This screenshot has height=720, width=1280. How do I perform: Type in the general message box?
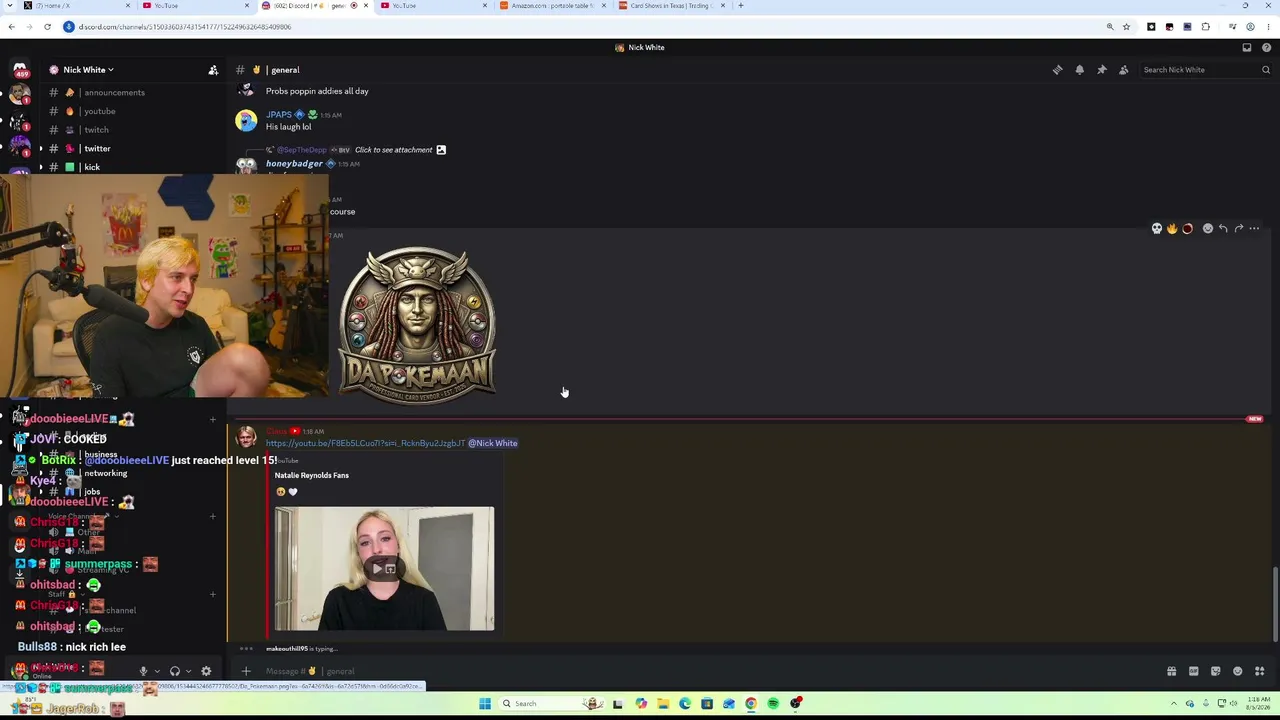click(700, 672)
